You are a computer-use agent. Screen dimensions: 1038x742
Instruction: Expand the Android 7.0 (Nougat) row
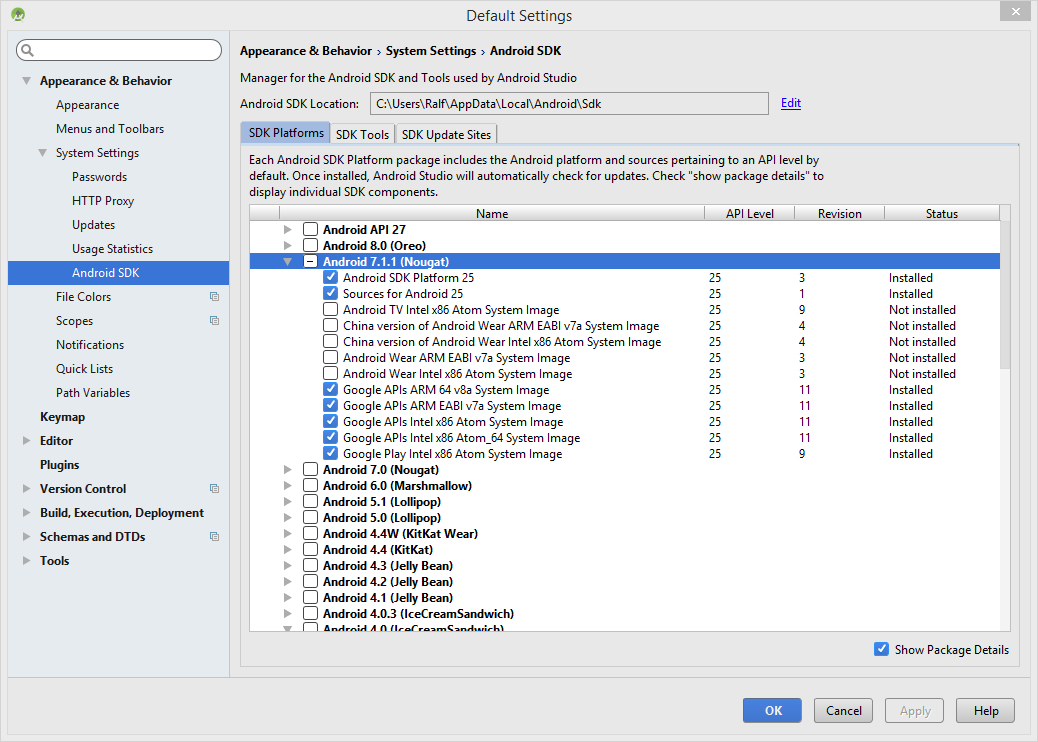pyautogui.click(x=287, y=470)
